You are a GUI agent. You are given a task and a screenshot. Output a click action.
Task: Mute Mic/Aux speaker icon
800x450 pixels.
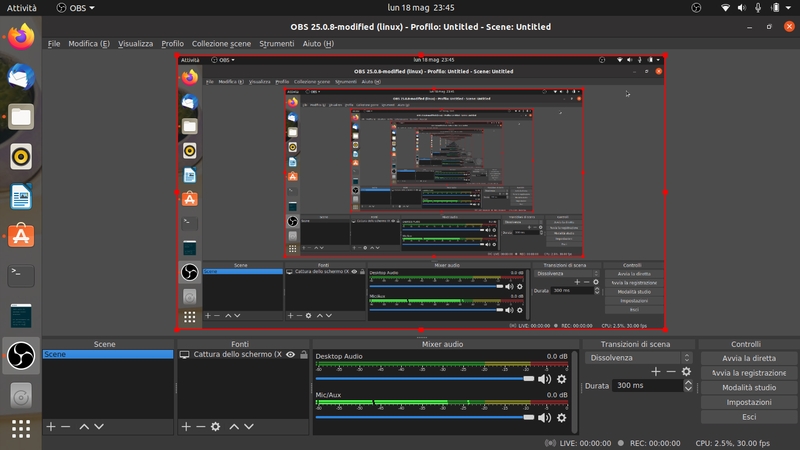tap(544, 418)
